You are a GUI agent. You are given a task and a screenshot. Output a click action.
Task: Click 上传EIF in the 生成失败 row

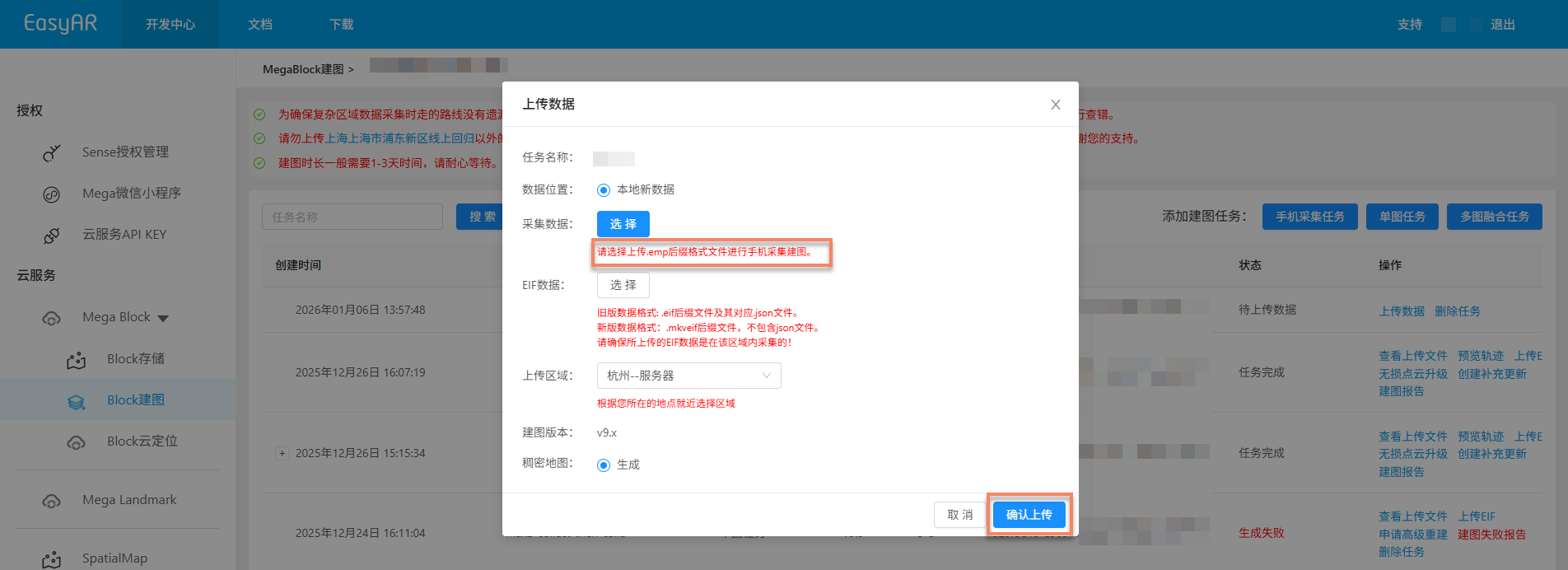(x=1477, y=516)
